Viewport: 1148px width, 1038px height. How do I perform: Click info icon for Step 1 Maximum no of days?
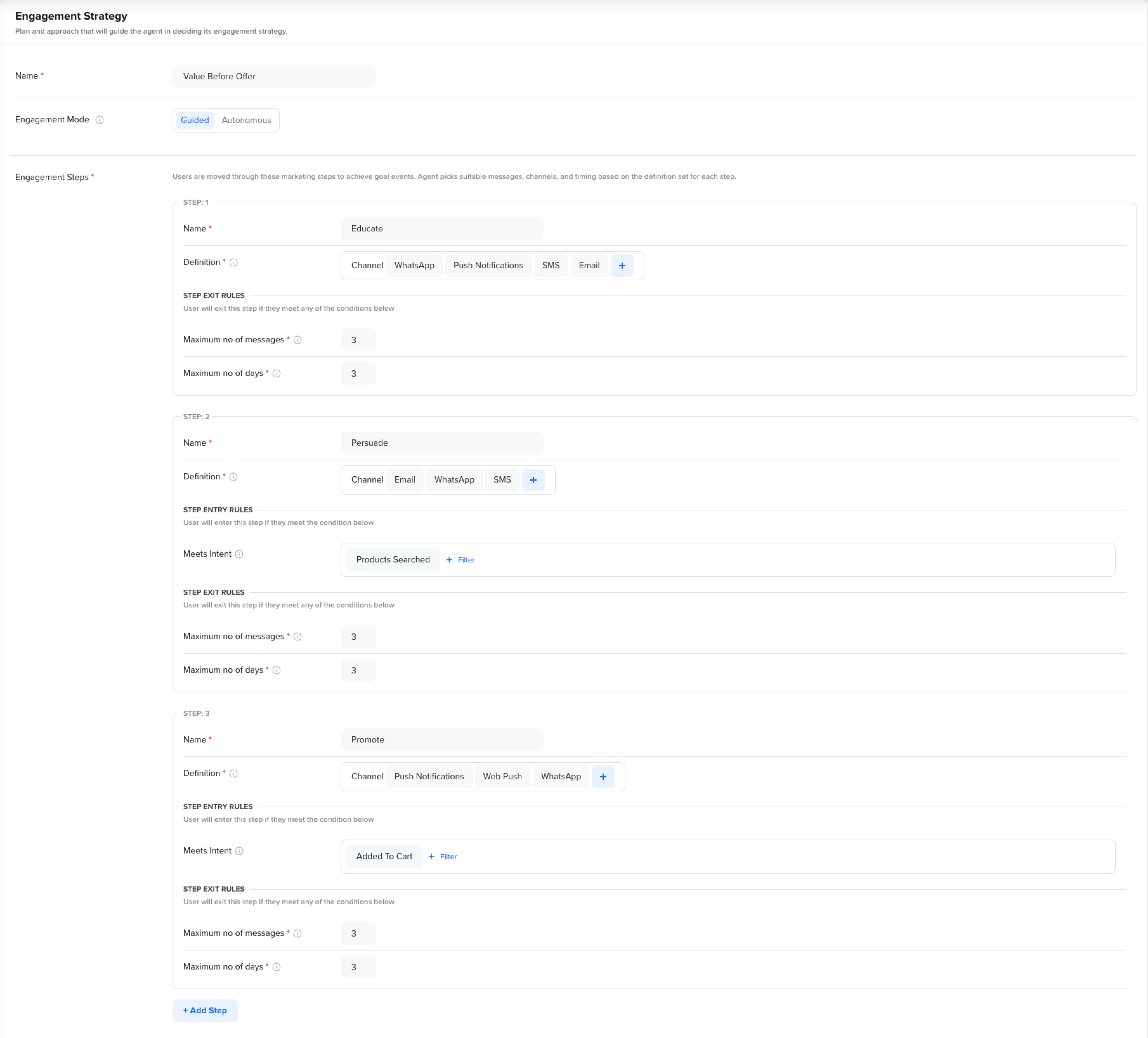(x=277, y=373)
